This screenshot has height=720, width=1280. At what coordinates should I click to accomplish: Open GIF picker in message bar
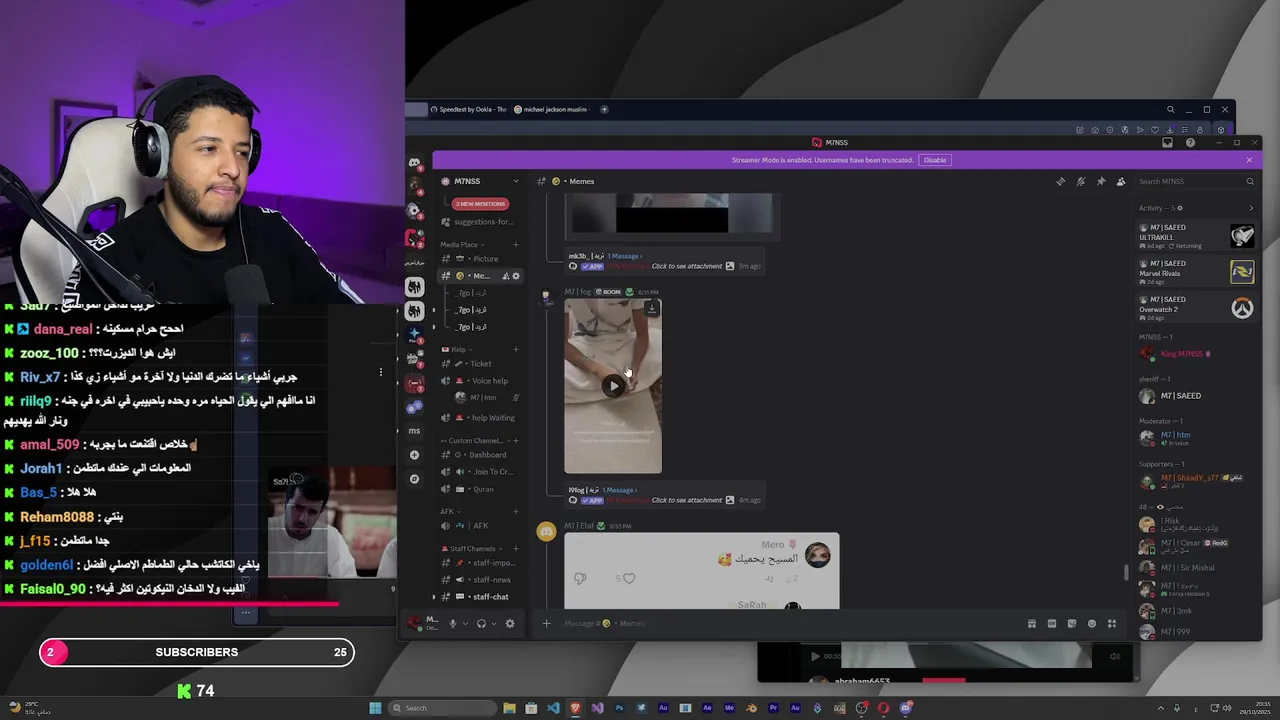1051,623
